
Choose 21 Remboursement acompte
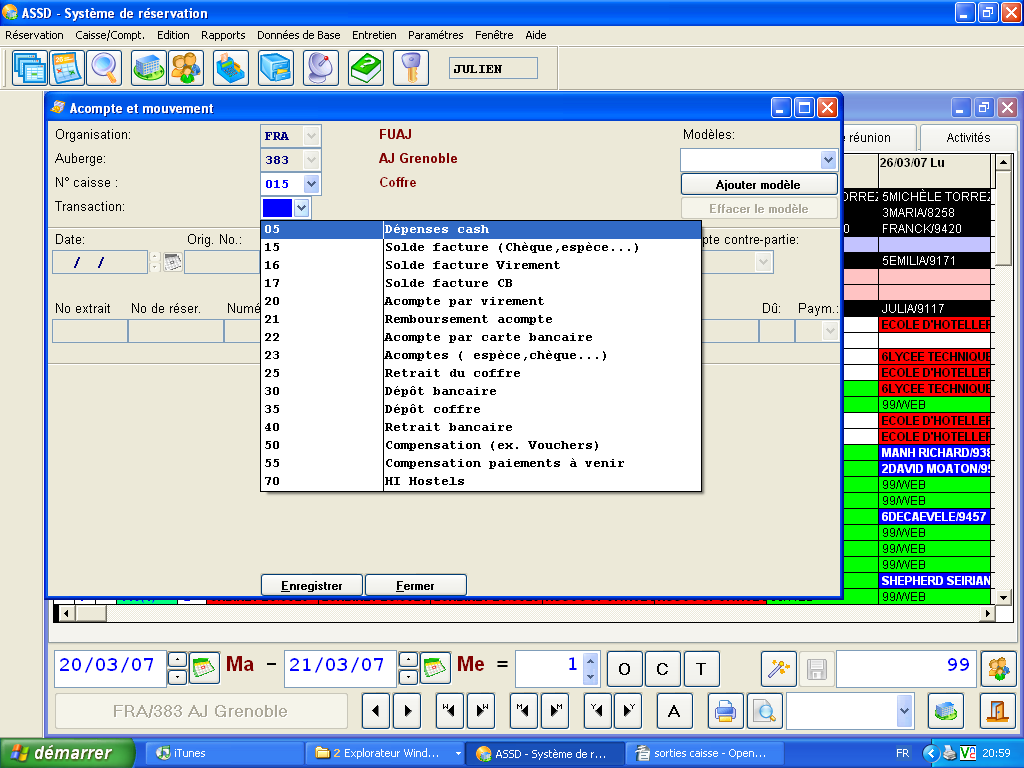coord(481,319)
